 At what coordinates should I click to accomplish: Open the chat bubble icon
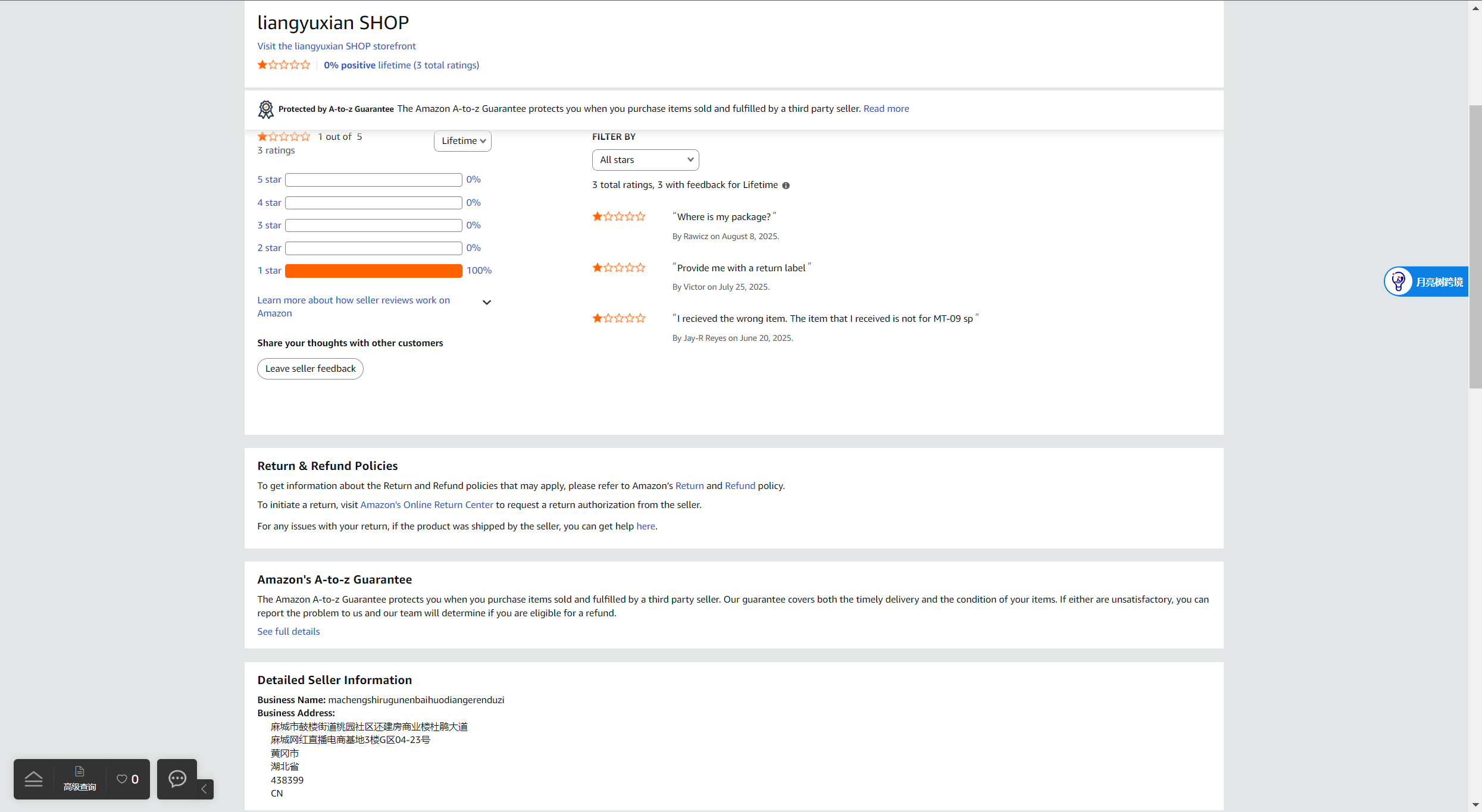177,779
